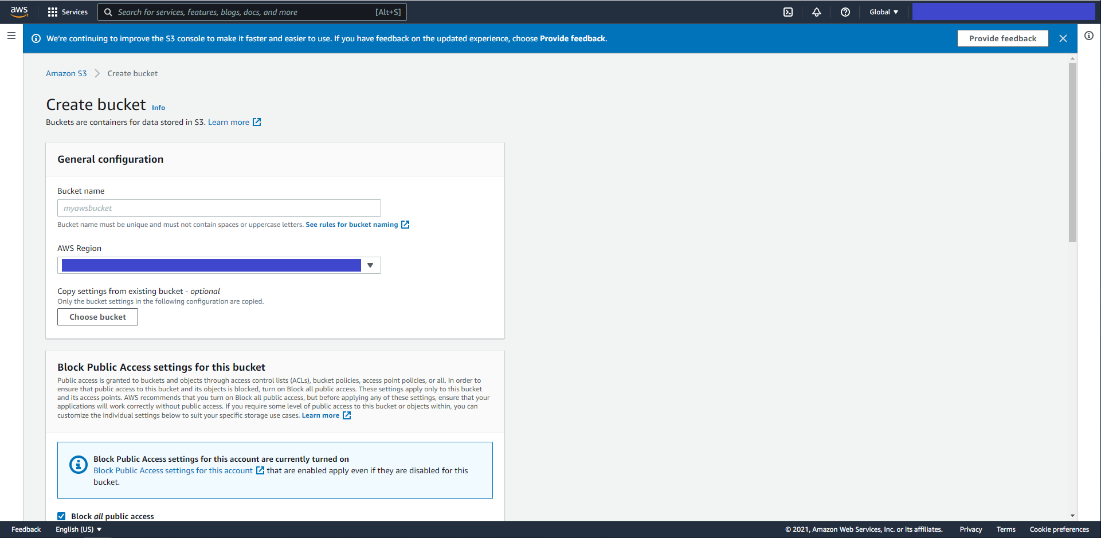This screenshot has width=1101, height=538.
Task: Go to Amazon S3 breadcrumb
Action: 66,73
